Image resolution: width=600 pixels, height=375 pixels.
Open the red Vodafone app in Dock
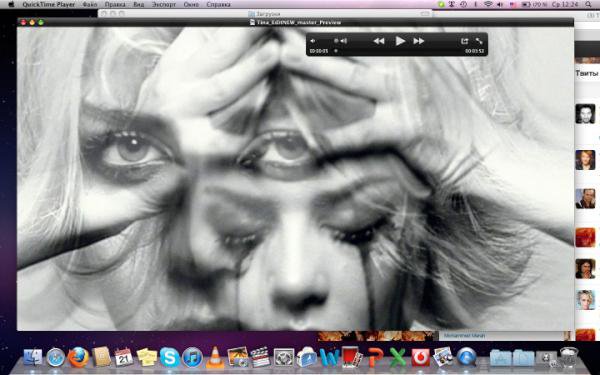(421, 358)
